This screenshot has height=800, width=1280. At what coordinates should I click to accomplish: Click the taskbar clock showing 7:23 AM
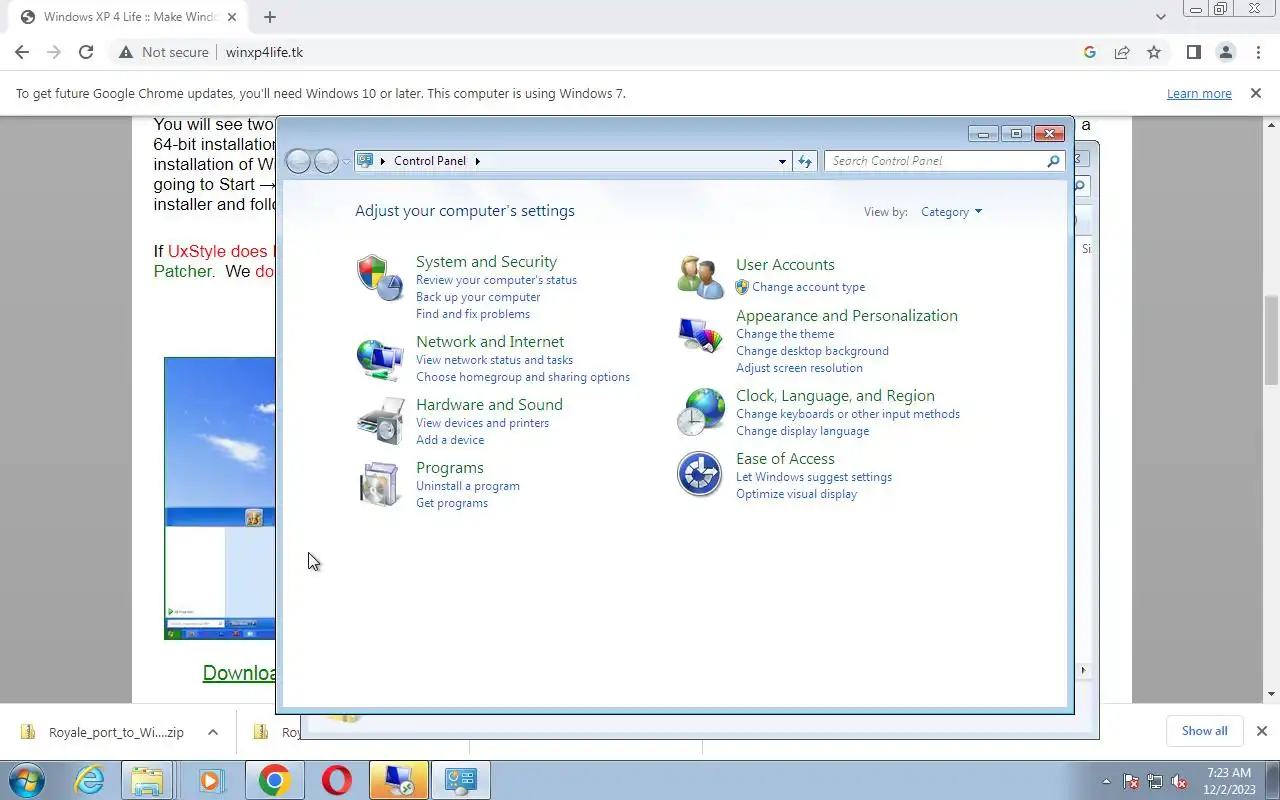tap(1229, 781)
